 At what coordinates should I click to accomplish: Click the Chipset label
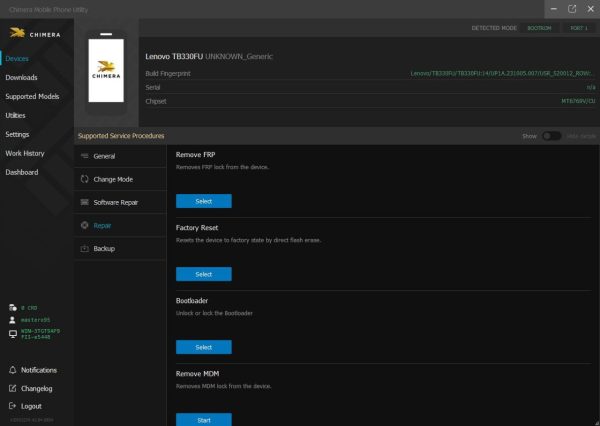tap(156, 101)
